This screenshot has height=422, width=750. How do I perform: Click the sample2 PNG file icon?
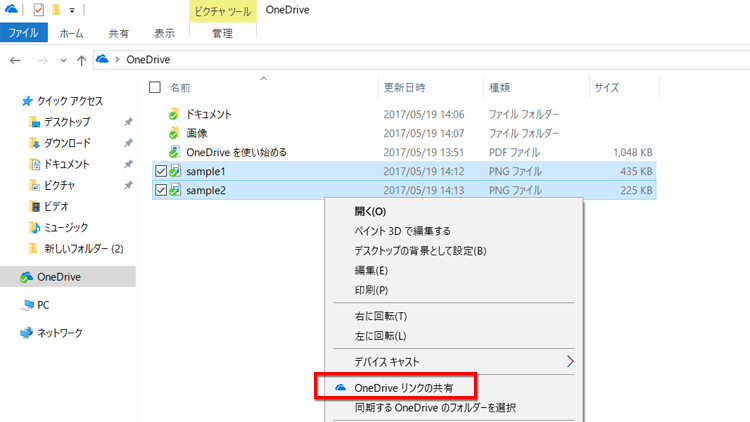coord(175,190)
